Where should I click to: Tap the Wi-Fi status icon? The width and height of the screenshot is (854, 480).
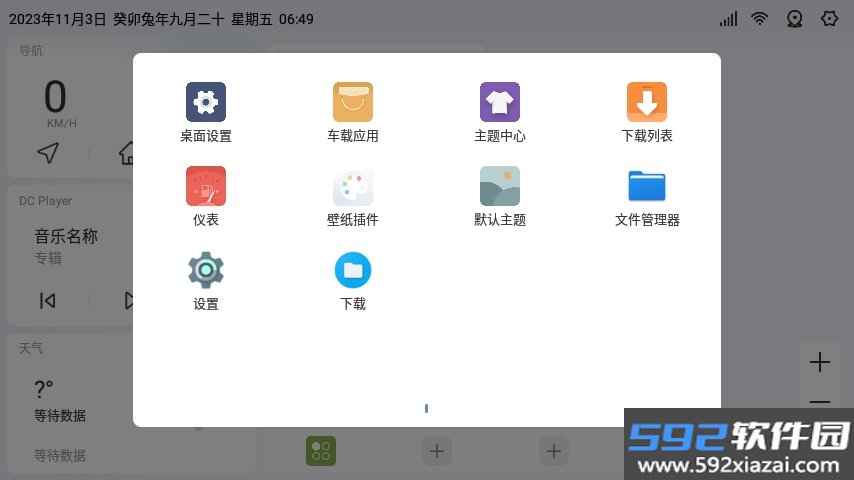759,19
